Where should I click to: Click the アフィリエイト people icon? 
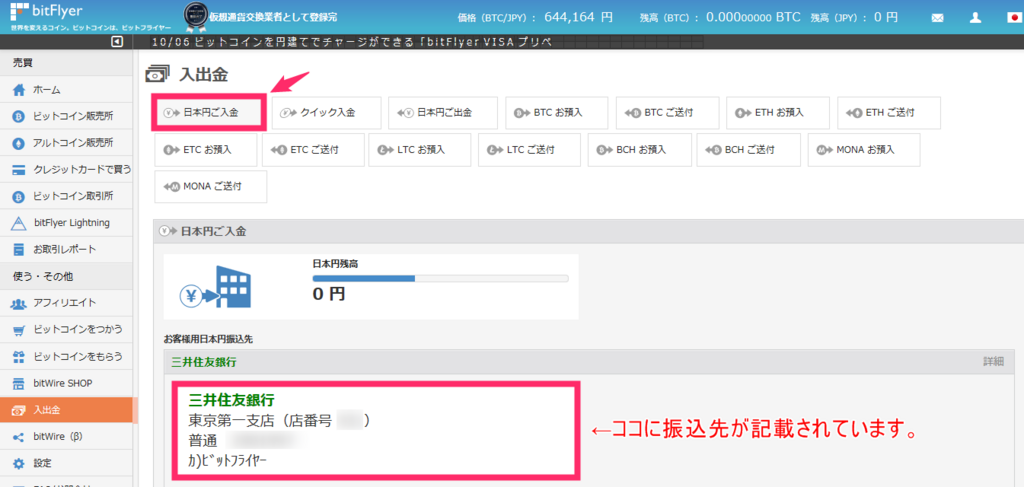coord(19,303)
